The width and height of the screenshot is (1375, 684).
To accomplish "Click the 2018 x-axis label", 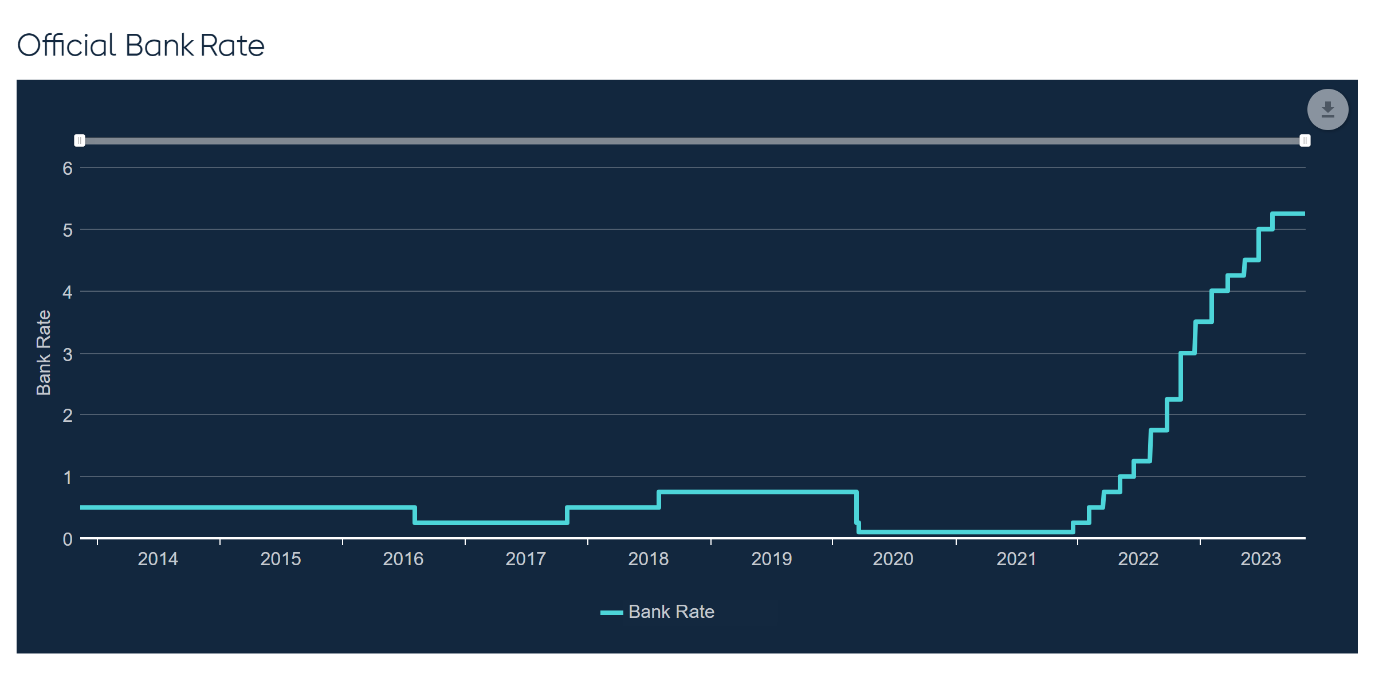I will pyautogui.click(x=648, y=559).
